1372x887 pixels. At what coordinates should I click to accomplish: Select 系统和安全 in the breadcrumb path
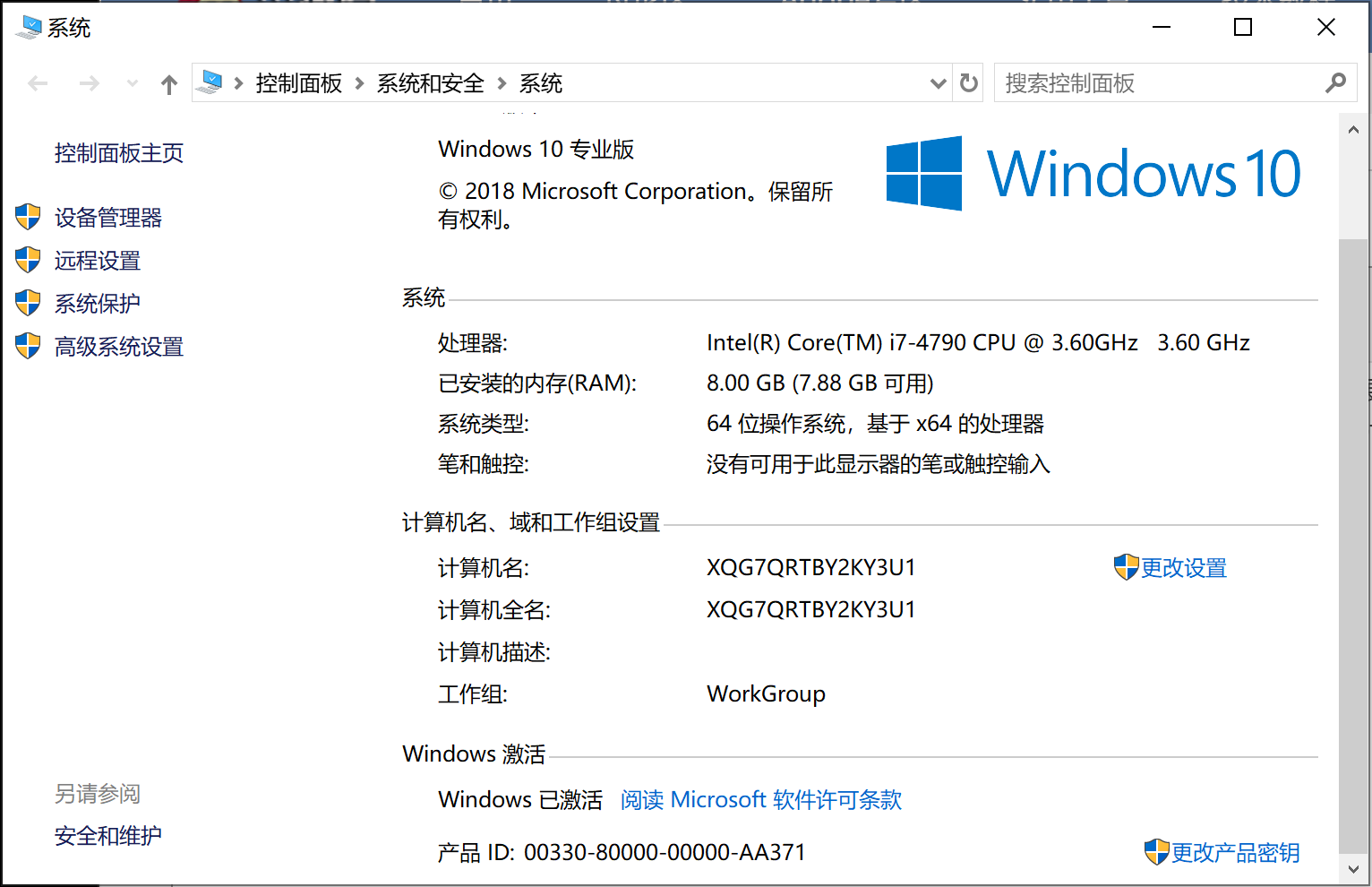[431, 83]
